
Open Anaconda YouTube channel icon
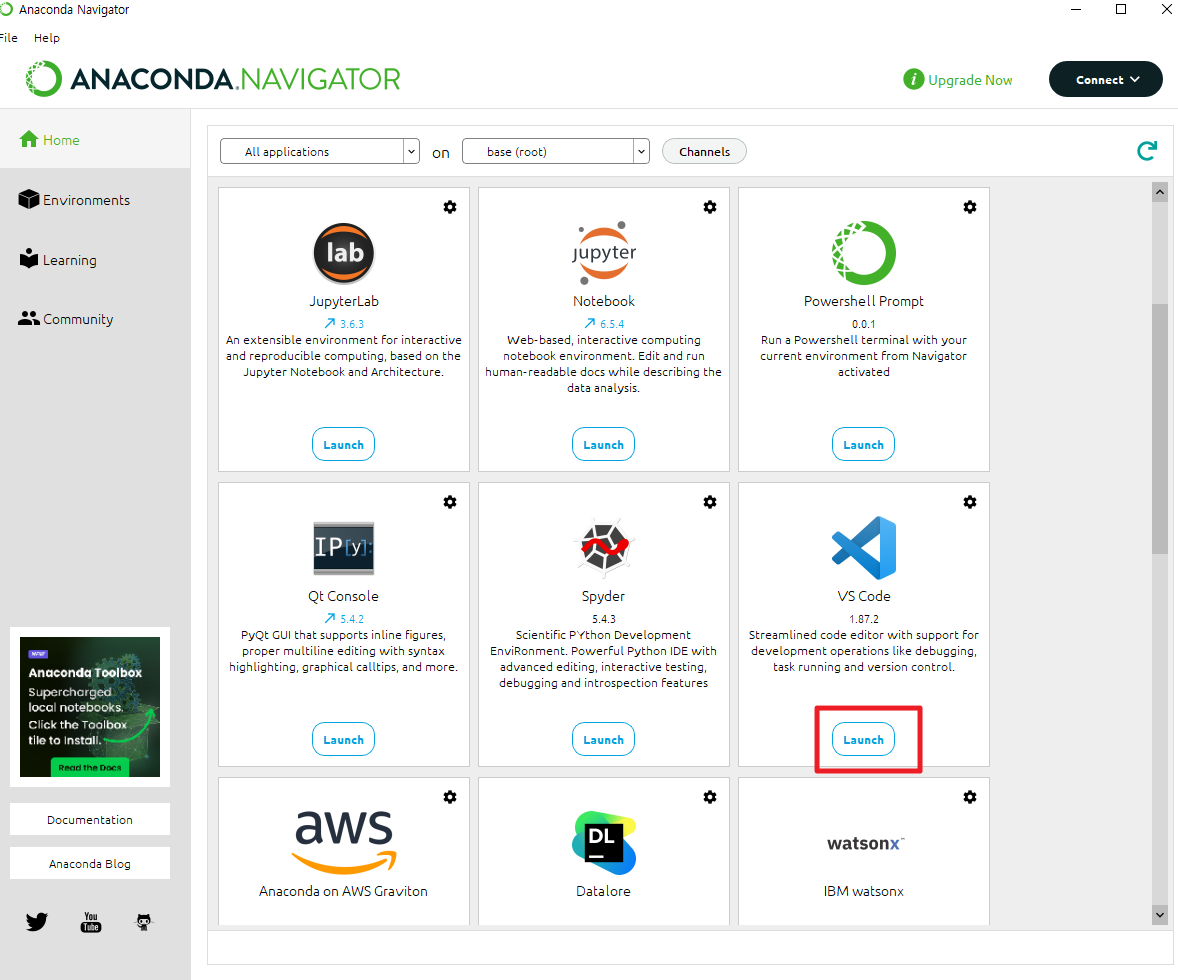[x=91, y=921]
